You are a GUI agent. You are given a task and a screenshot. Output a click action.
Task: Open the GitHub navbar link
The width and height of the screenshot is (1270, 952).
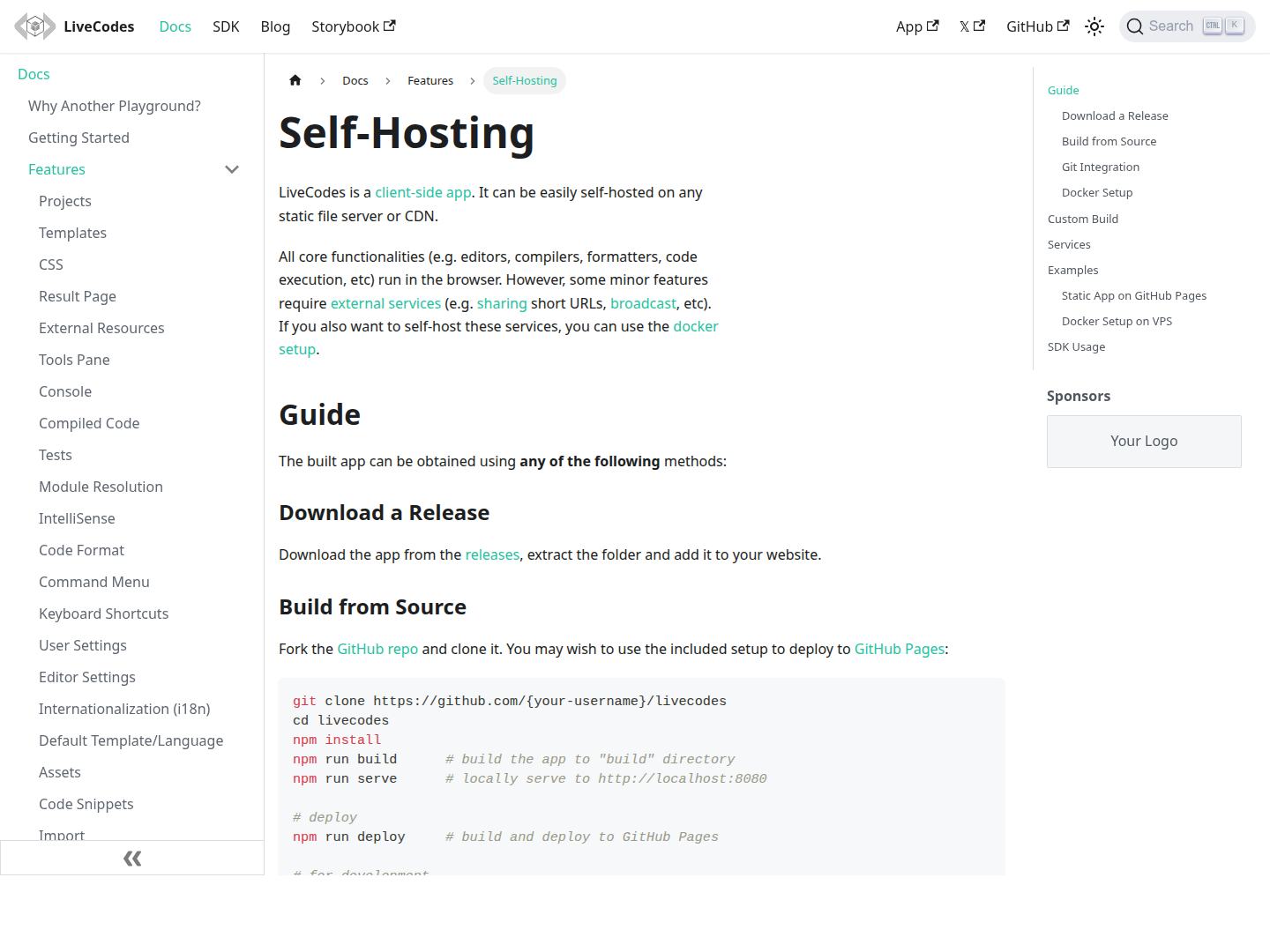click(x=1038, y=26)
